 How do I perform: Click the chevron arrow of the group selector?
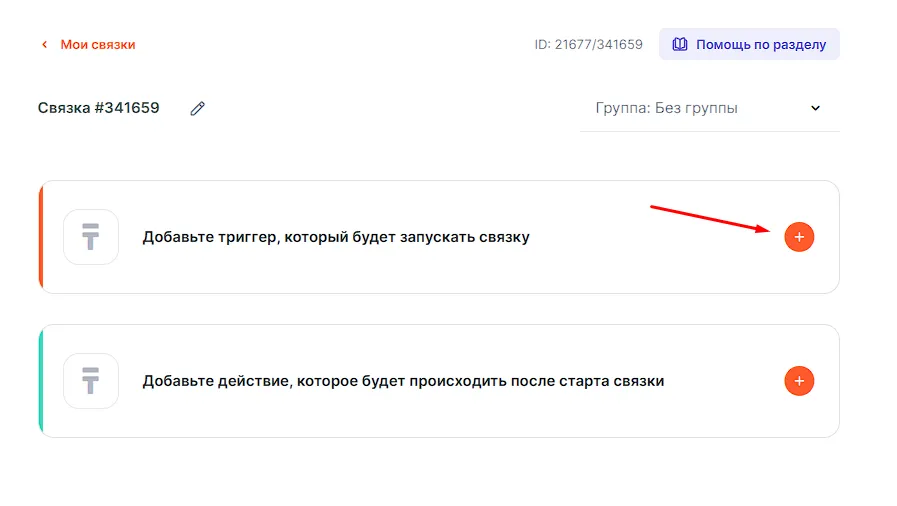815,108
